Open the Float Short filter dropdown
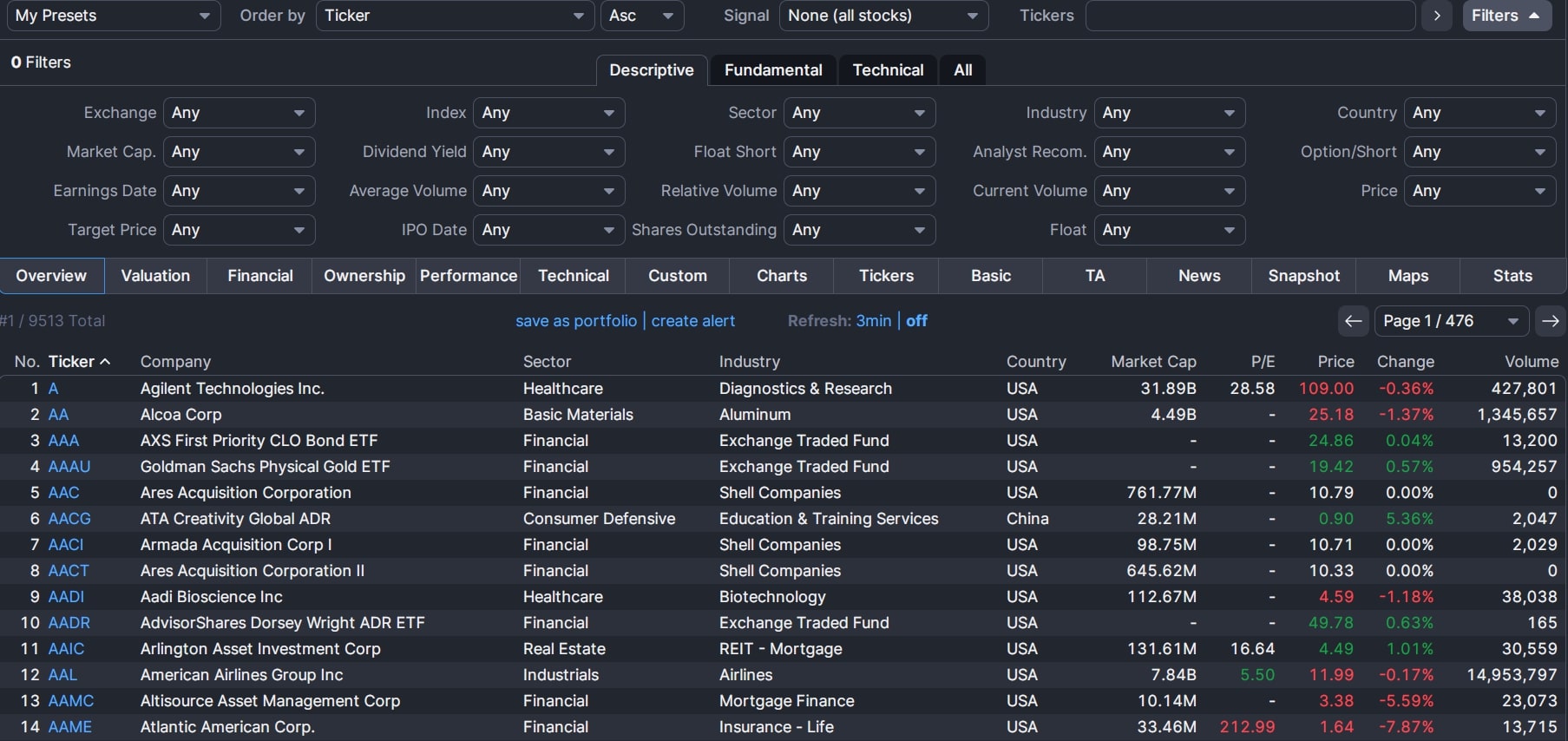Image resolution: width=1568 pixels, height=741 pixels. [859, 152]
